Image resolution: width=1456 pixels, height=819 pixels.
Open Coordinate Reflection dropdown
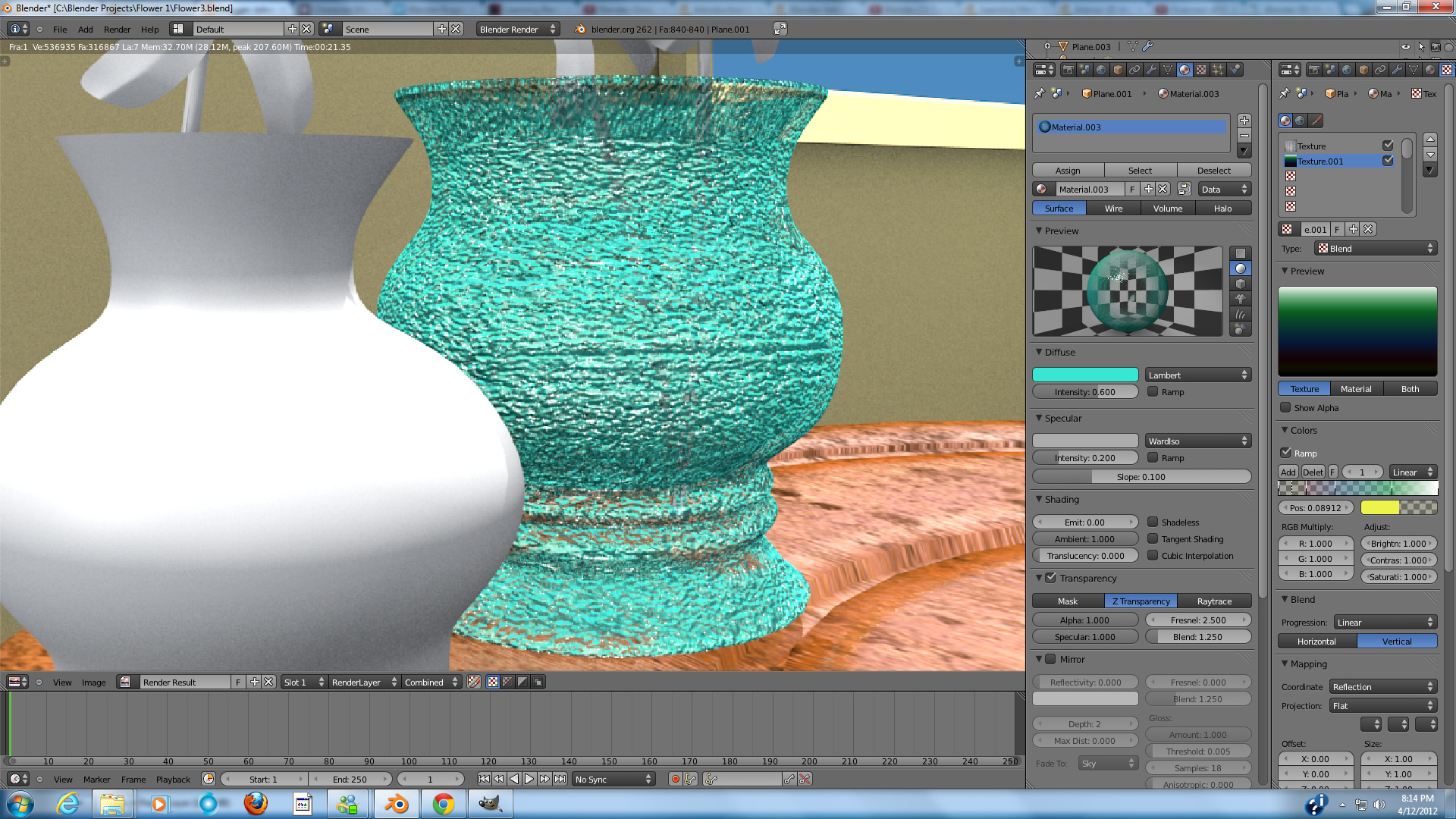(1383, 686)
